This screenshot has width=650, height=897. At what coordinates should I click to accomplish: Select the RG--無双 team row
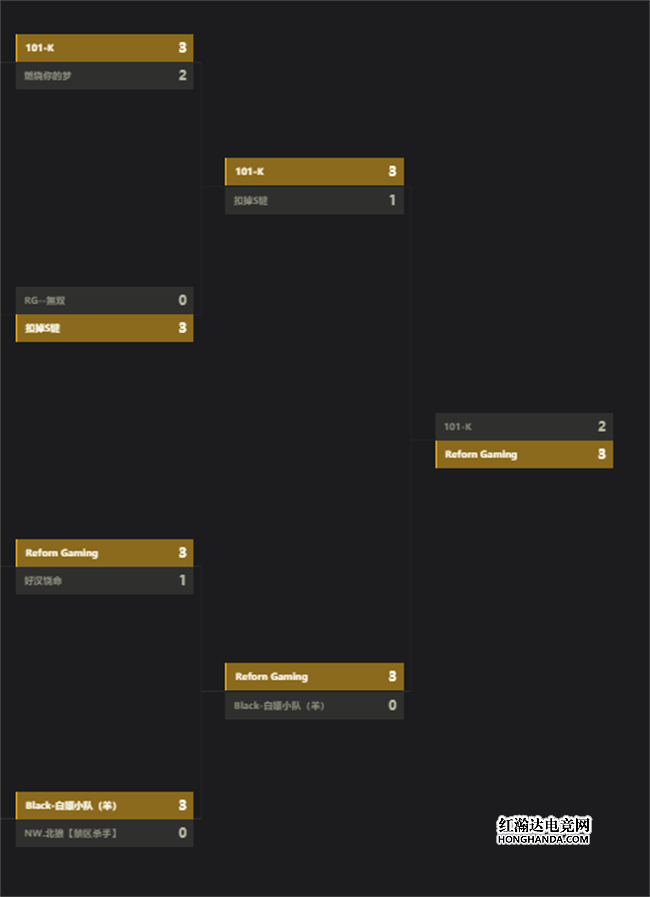[104, 300]
